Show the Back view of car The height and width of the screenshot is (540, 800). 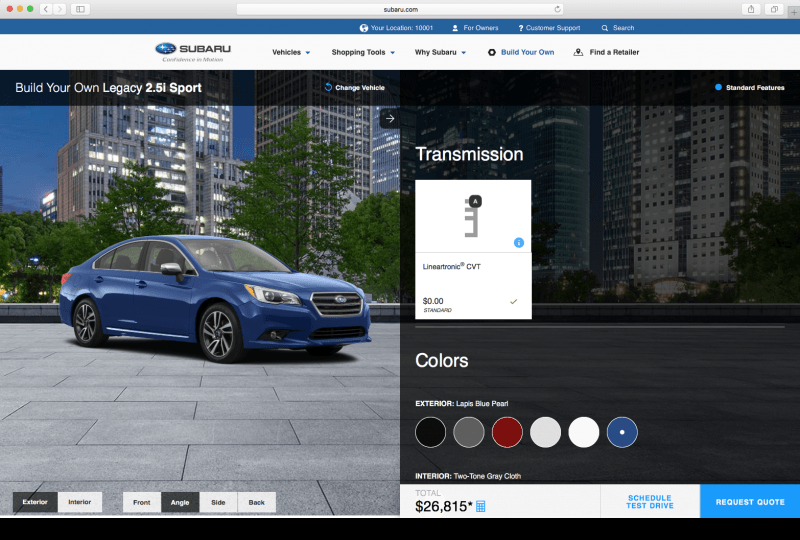pos(257,502)
